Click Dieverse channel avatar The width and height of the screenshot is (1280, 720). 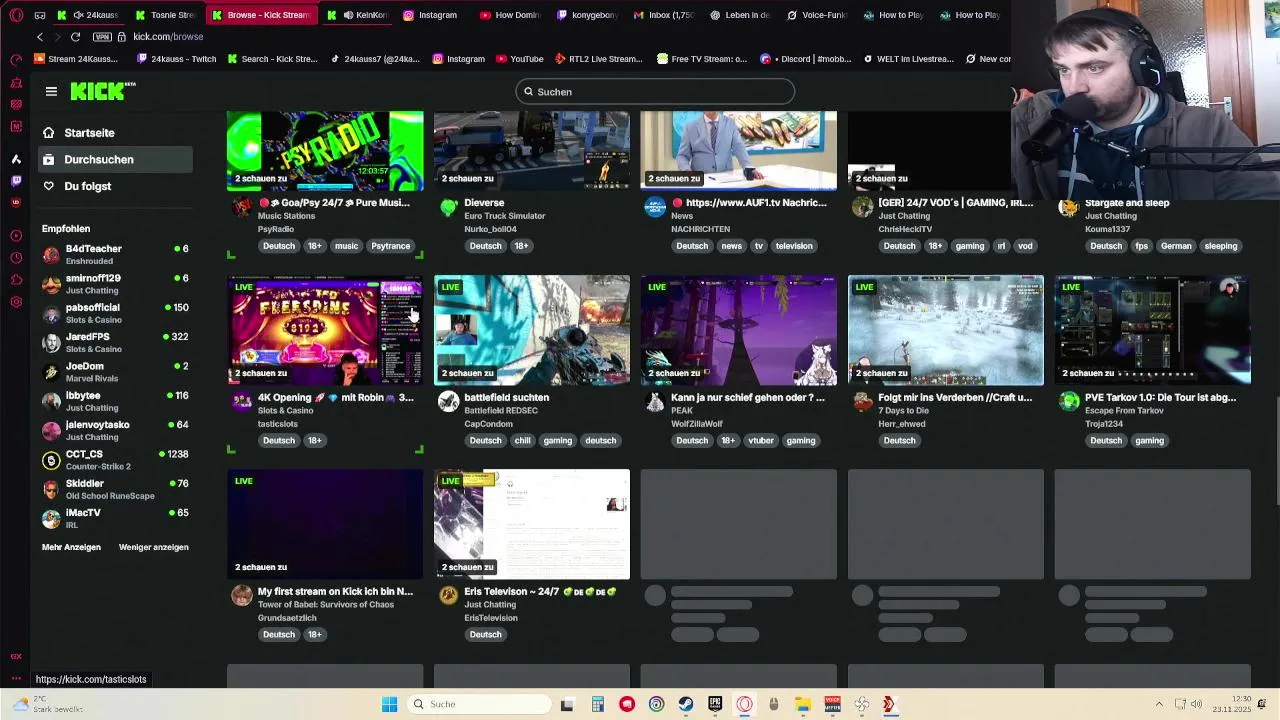[448, 207]
